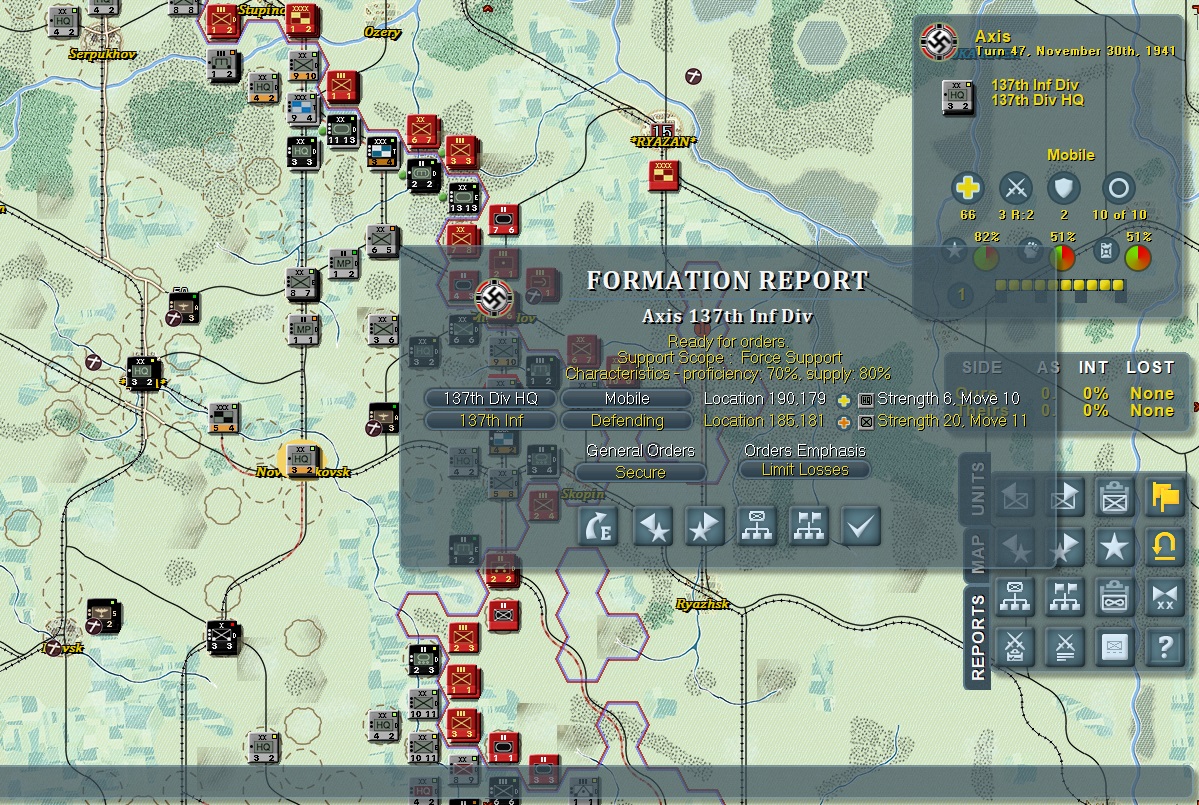
Task: Click 'Strength 20, Move 11' text
Action: 952,420
